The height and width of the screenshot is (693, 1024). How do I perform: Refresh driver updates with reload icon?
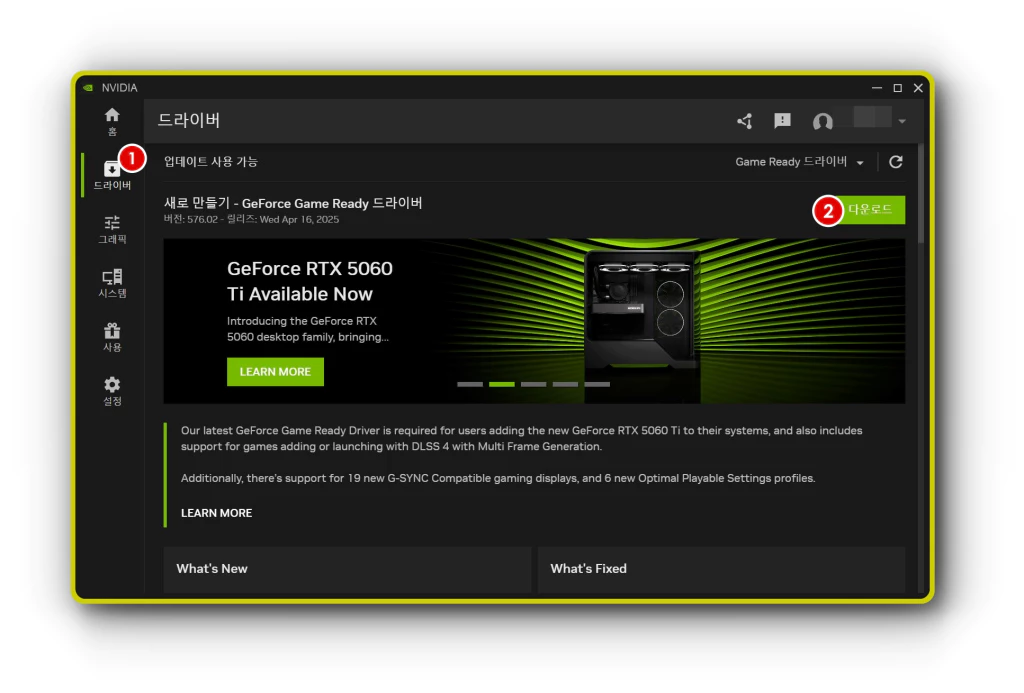(x=896, y=162)
